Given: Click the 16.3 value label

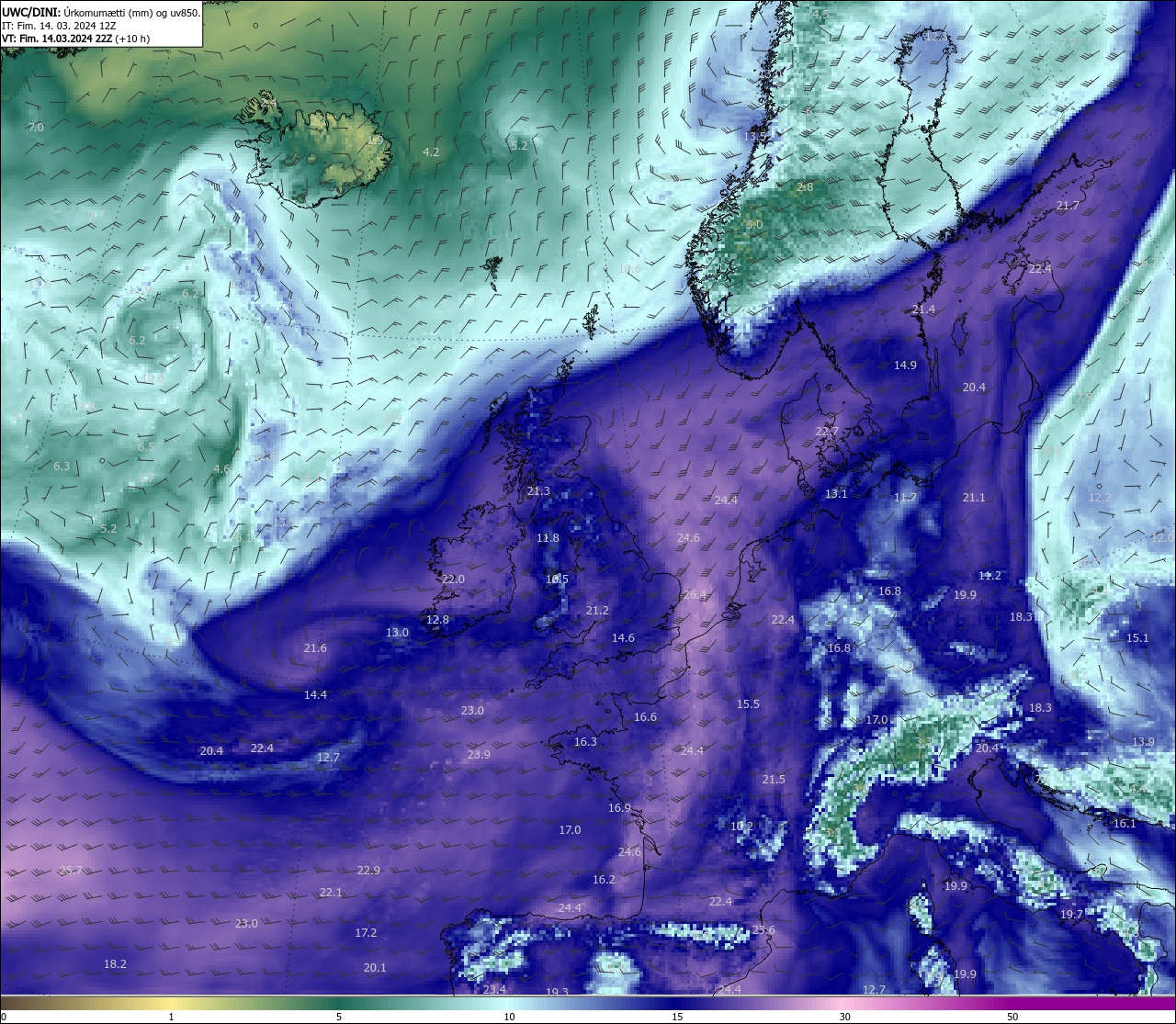Looking at the screenshot, I should (585, 741).
